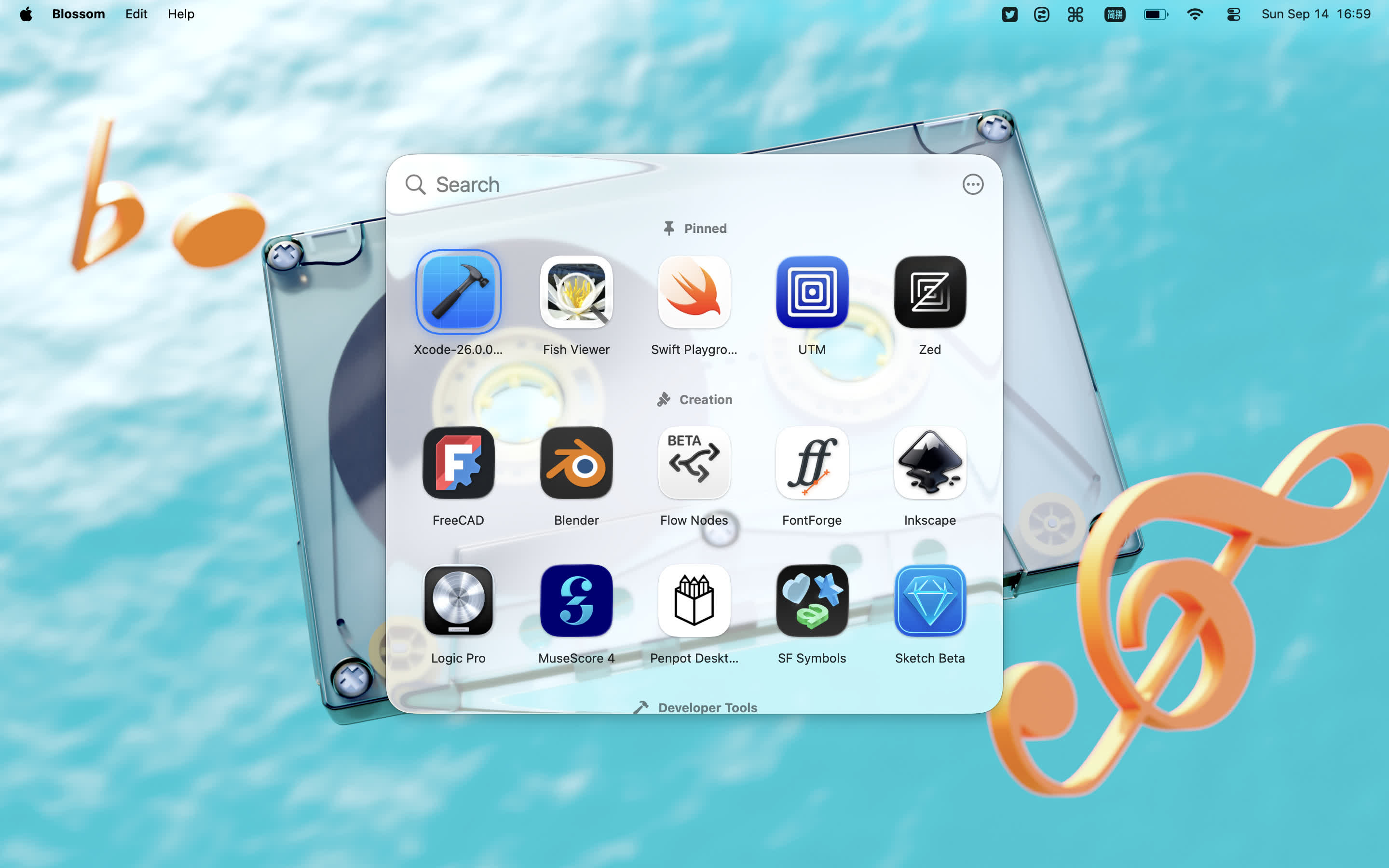Open Blender
This screenshot has height=868, width=1389.
coord(577,463)
